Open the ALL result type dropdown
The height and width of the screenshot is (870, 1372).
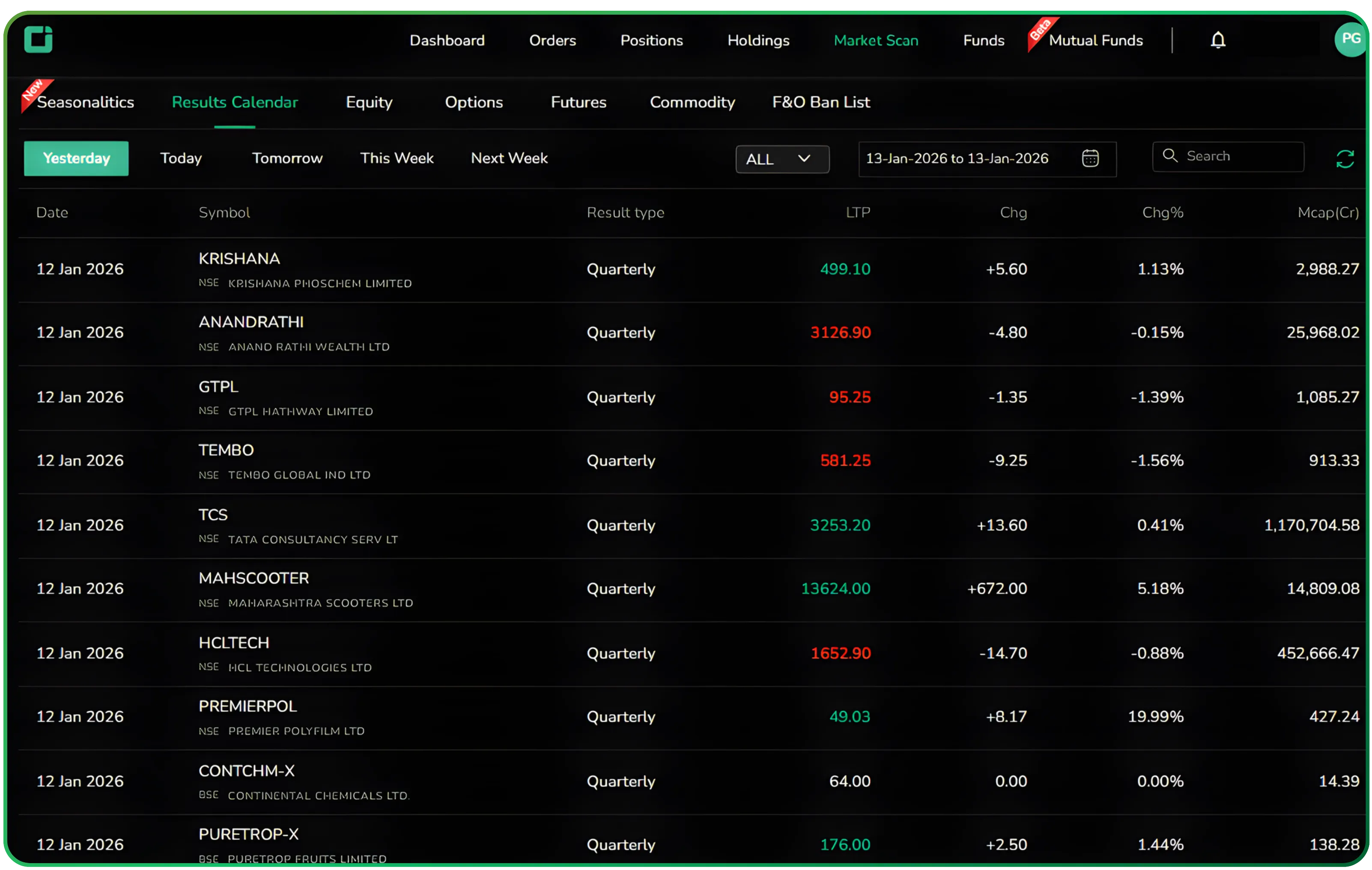coord(782,159)
